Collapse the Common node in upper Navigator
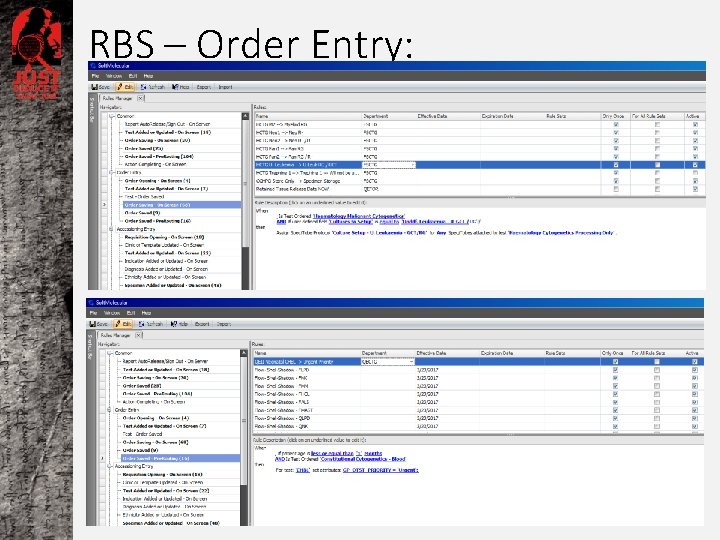720x540 pixels. click(x=111, y=116)
